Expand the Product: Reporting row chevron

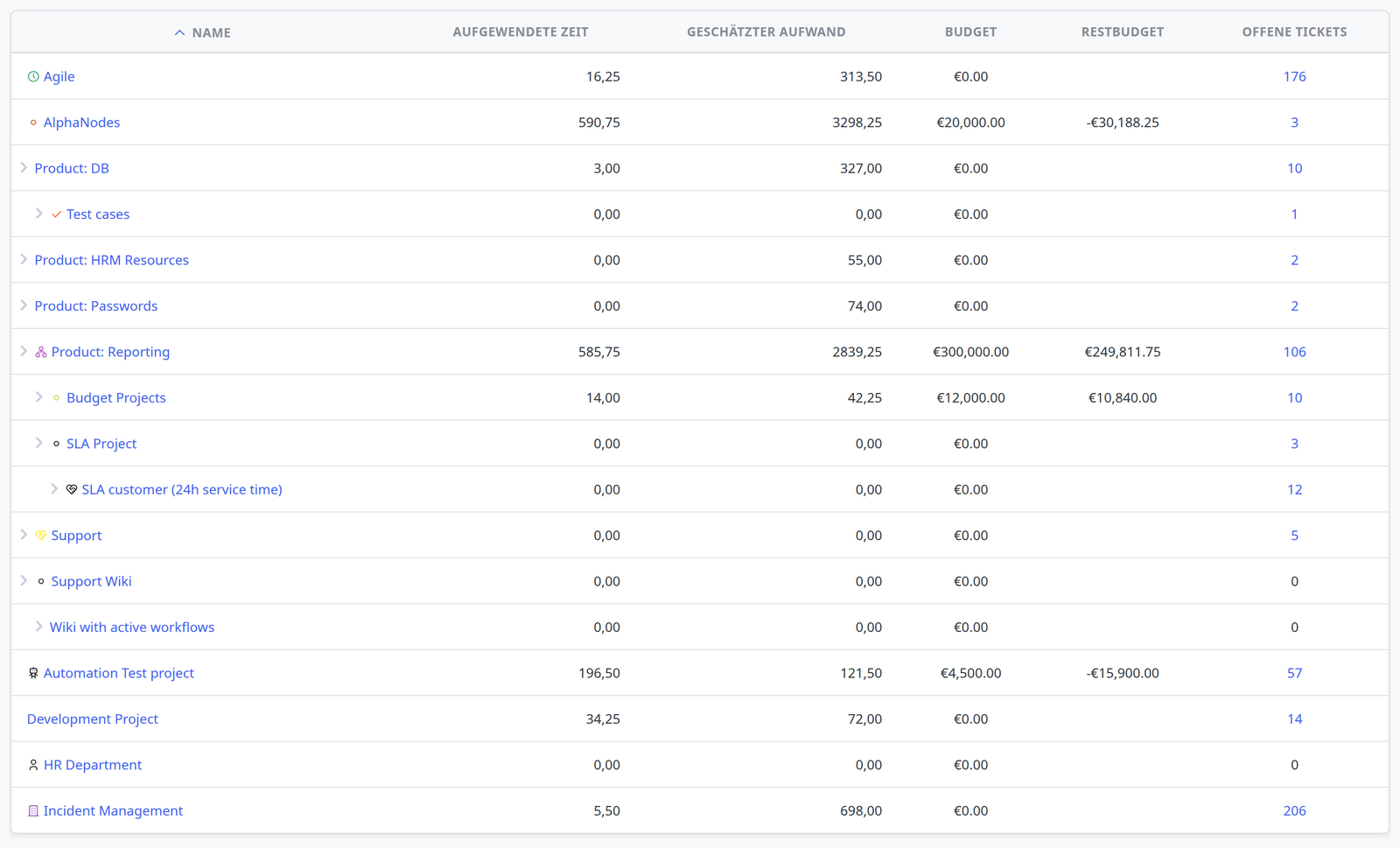24,352
